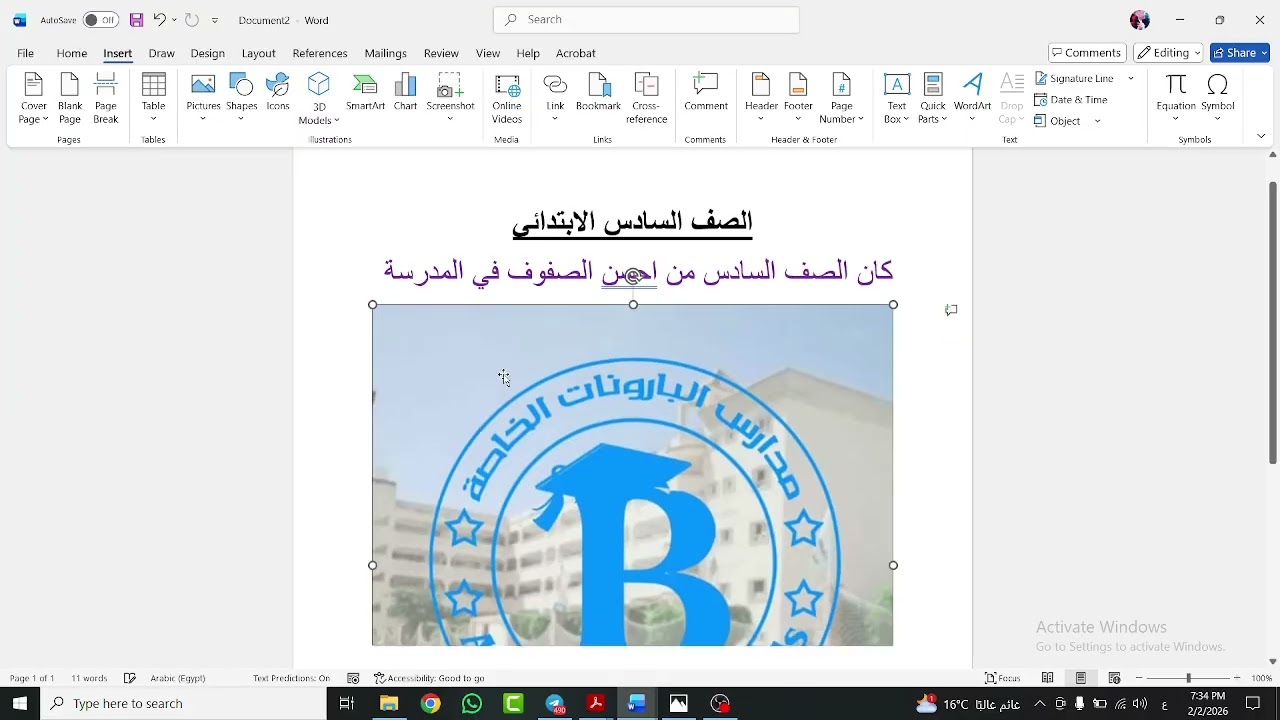Undo the last action
The width and height of the screenshot is (1280, 720).
tap(159, 20)
